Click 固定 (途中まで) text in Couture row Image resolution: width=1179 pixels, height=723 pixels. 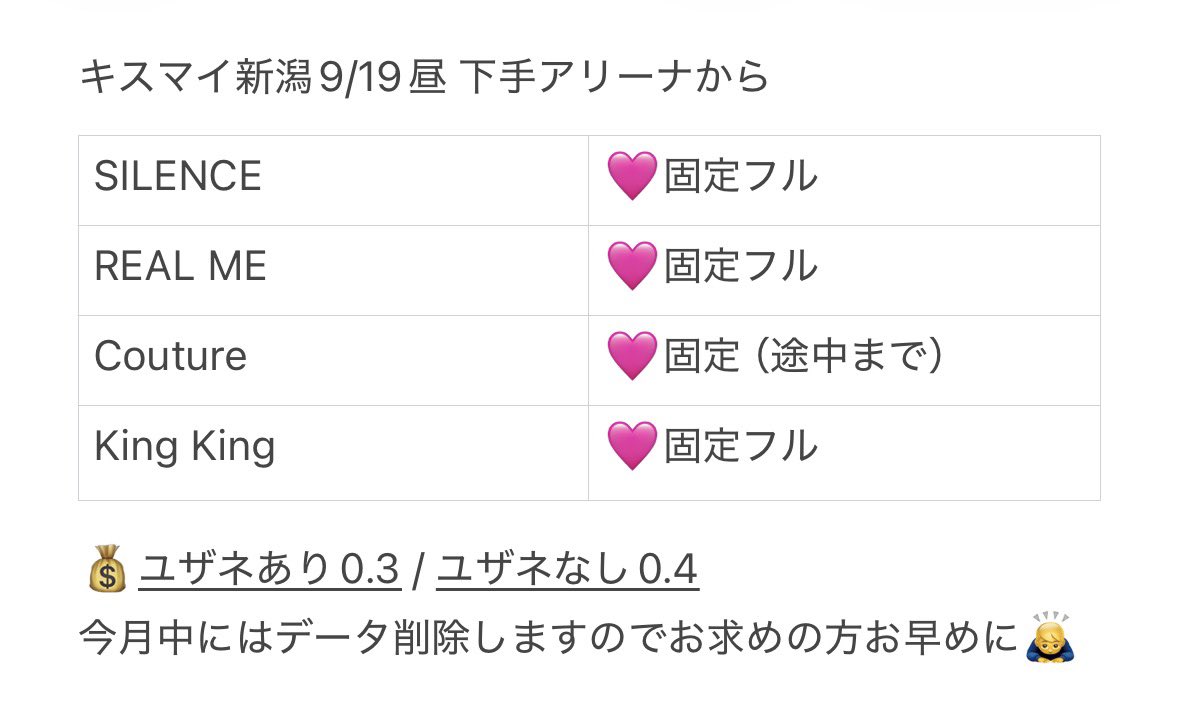(x=803, y=356)
